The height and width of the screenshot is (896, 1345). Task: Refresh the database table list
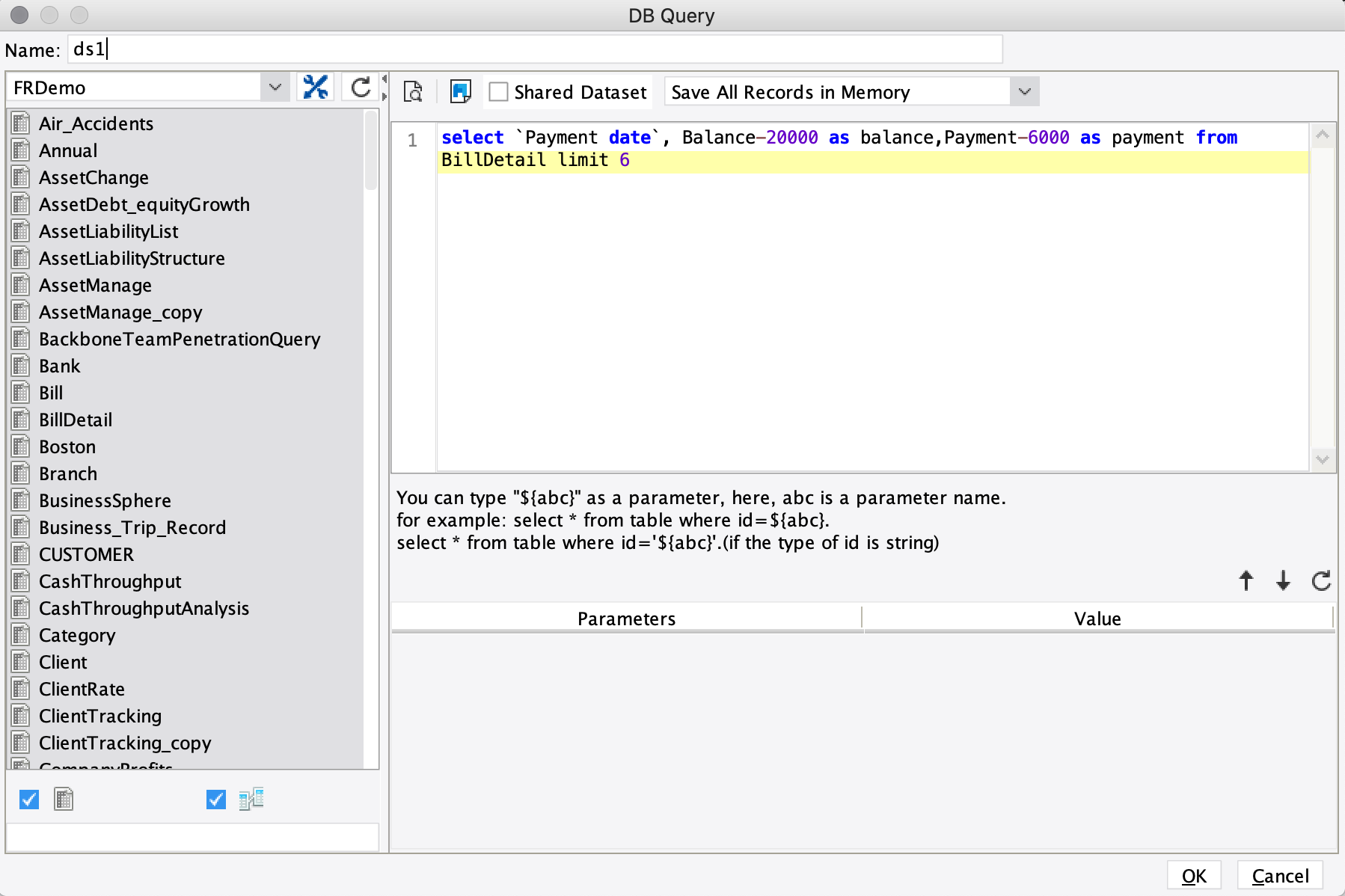361,88
